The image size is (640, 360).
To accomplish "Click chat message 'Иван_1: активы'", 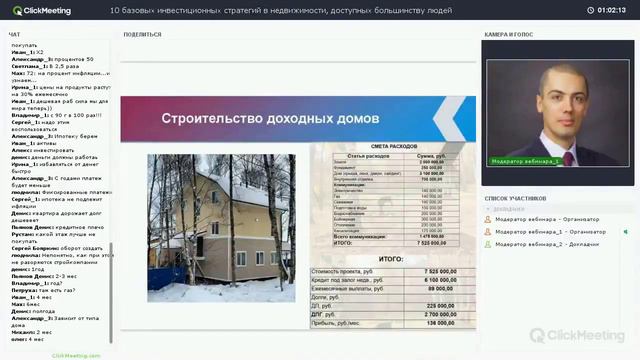I will point(34,143).
